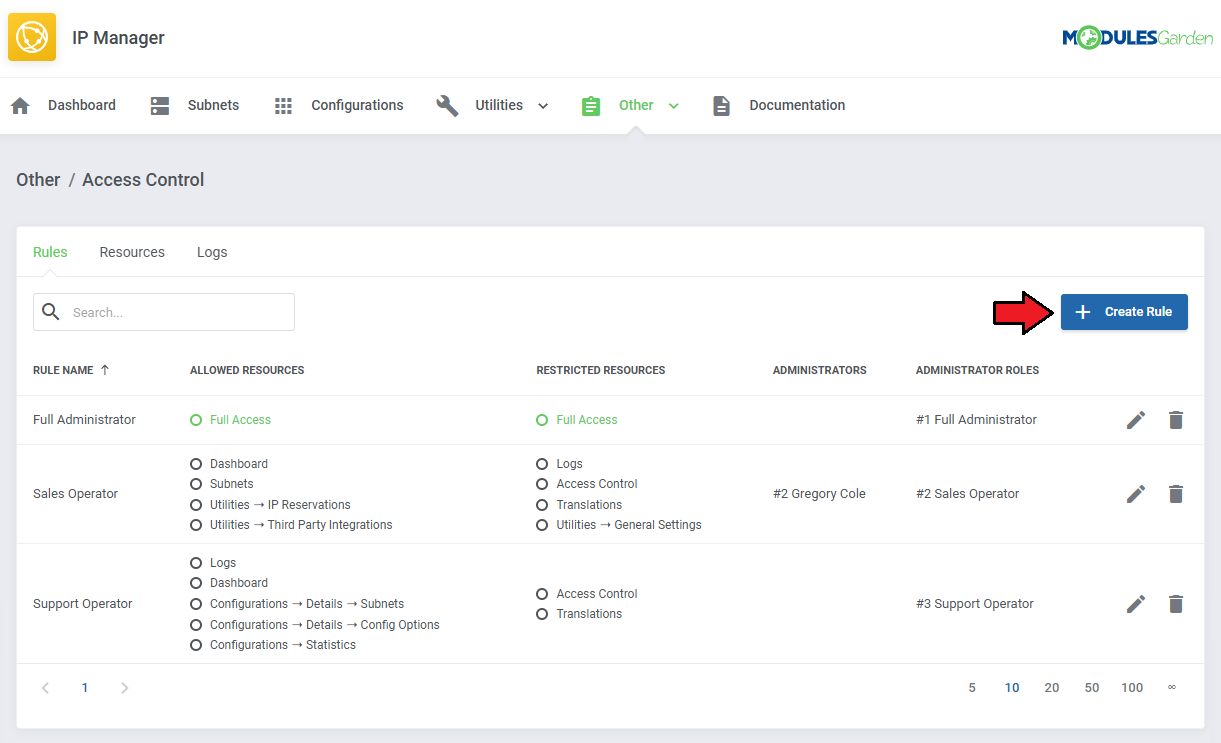Click Utilities → General Settings resource

click(x=629, y=525)
